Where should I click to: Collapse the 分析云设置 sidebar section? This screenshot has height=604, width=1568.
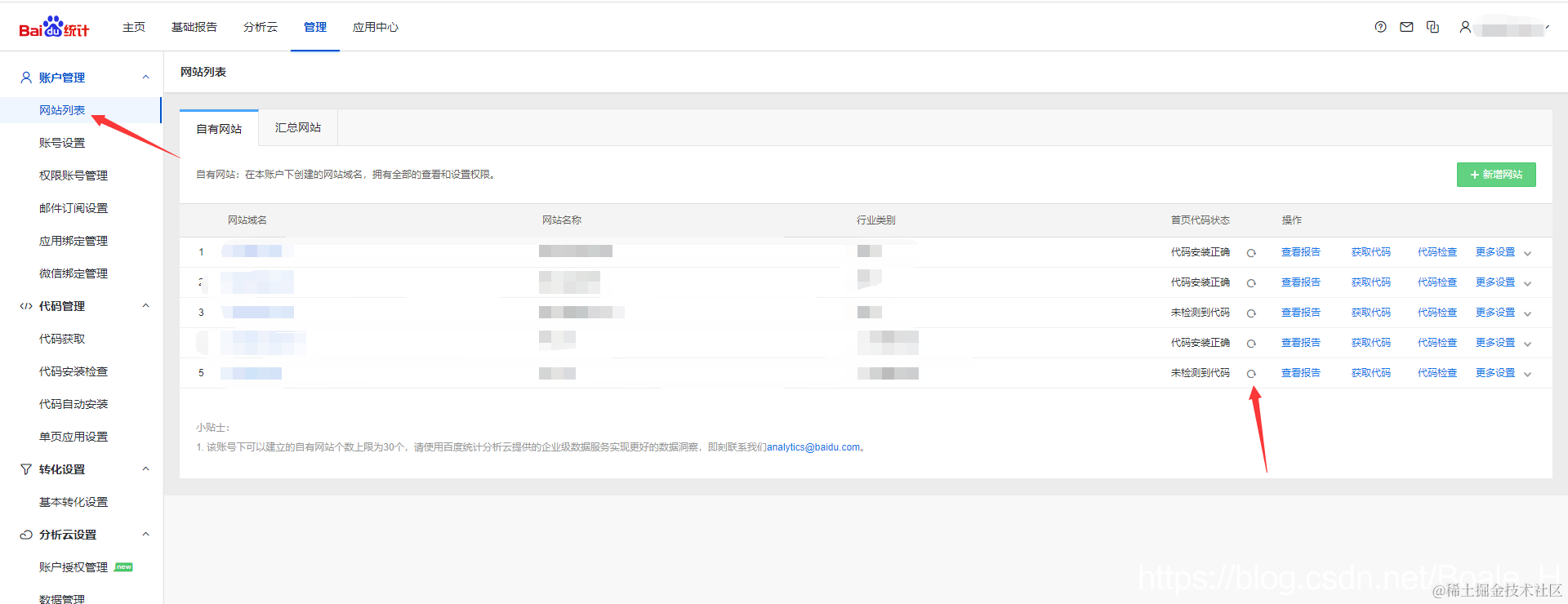click(x=146, y=535)
